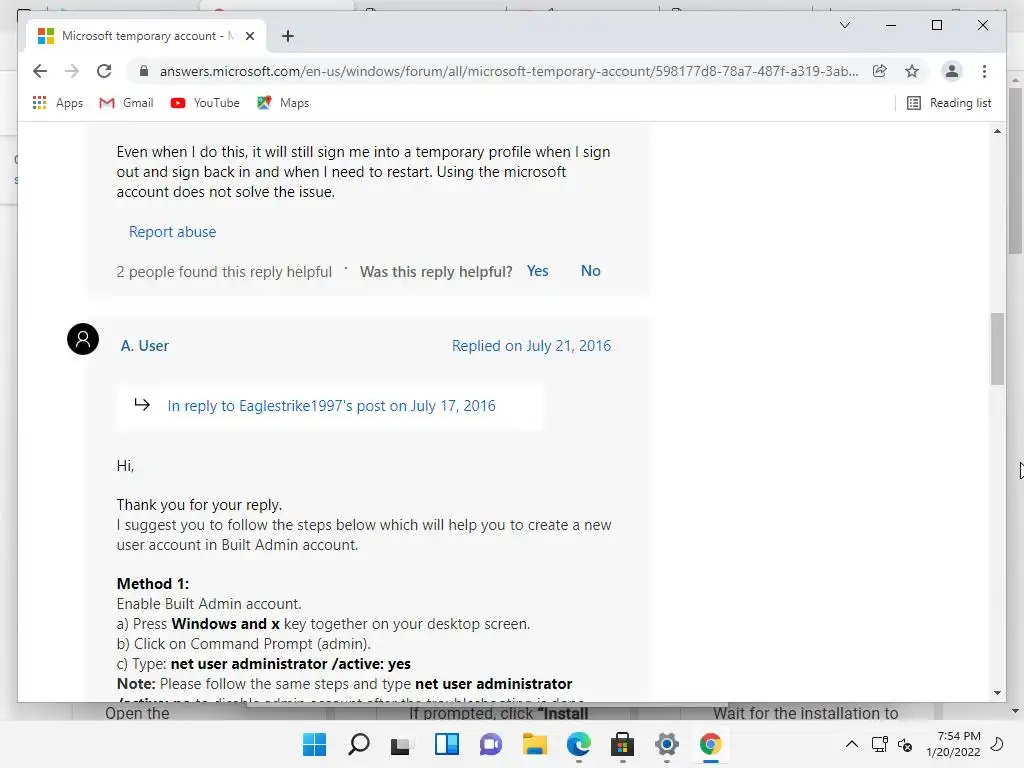Mark reply not helpful with No
The height and width of the screenshot is (768, 1024).
coord(590,271)
